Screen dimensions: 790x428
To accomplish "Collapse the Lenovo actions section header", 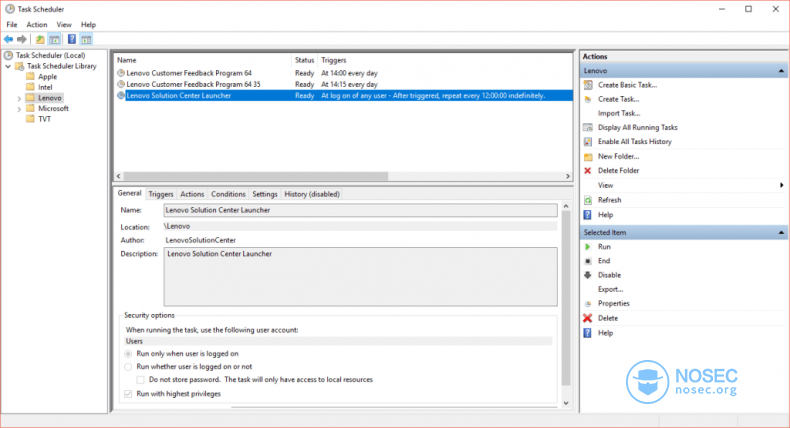I will pos(781,71).
